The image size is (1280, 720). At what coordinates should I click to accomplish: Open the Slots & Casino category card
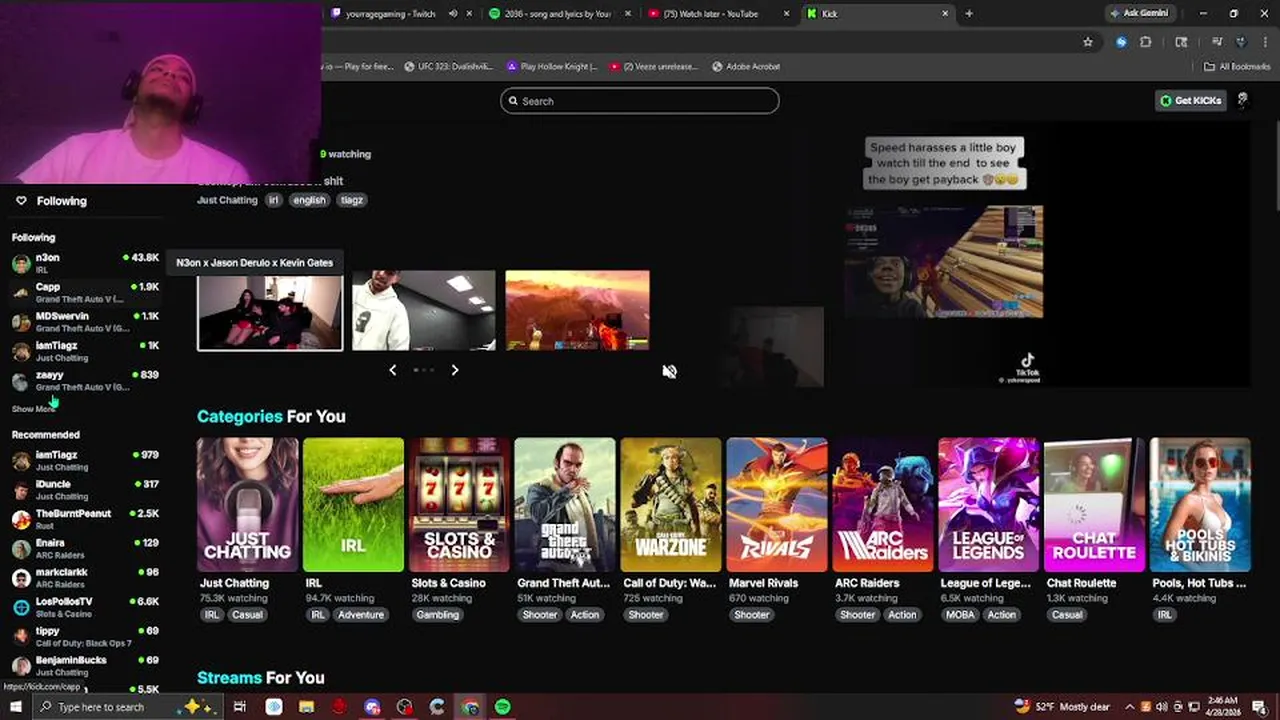pos(459,505)
